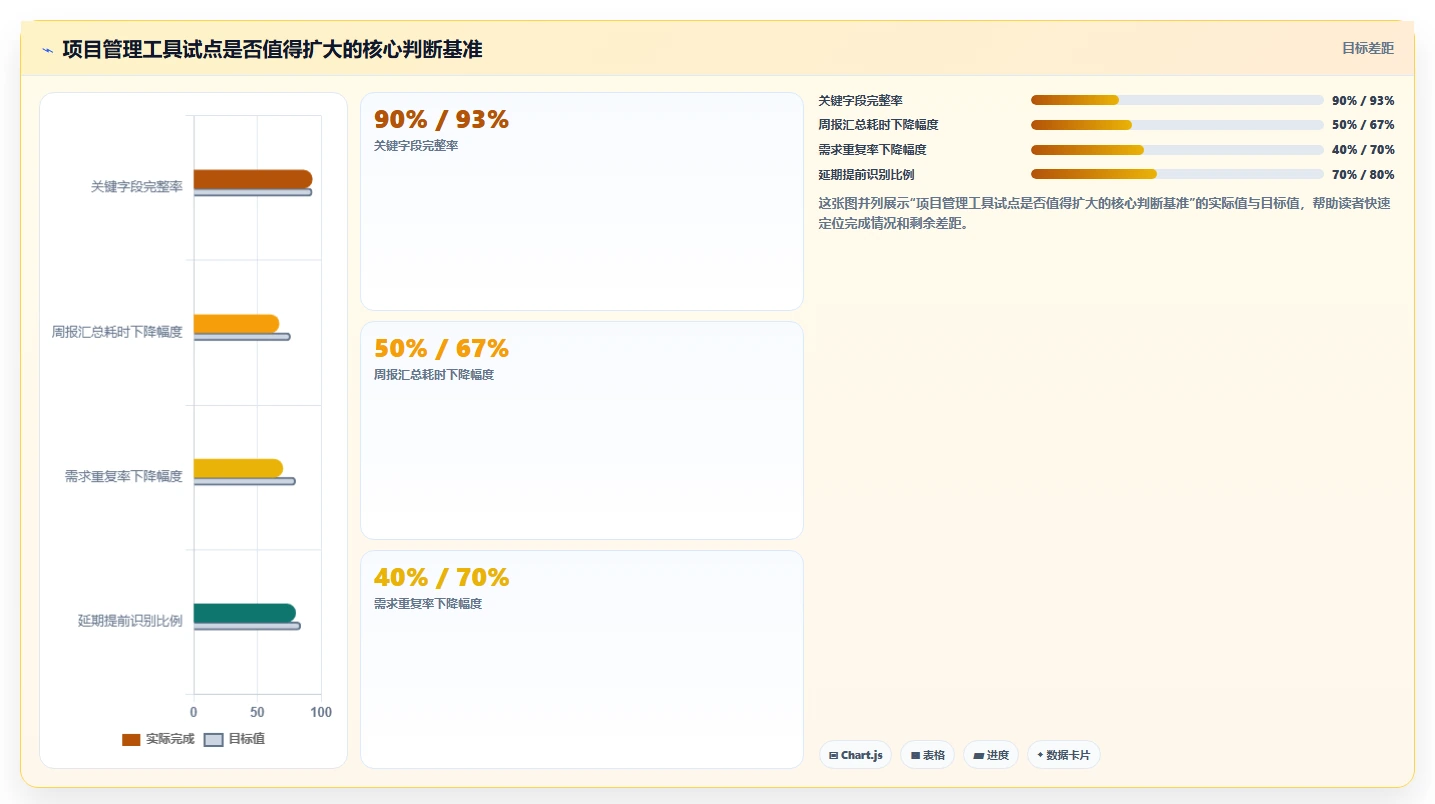
Task: Click the 需求重复率下降幅度 progress bar
Action: point(1177,150)
